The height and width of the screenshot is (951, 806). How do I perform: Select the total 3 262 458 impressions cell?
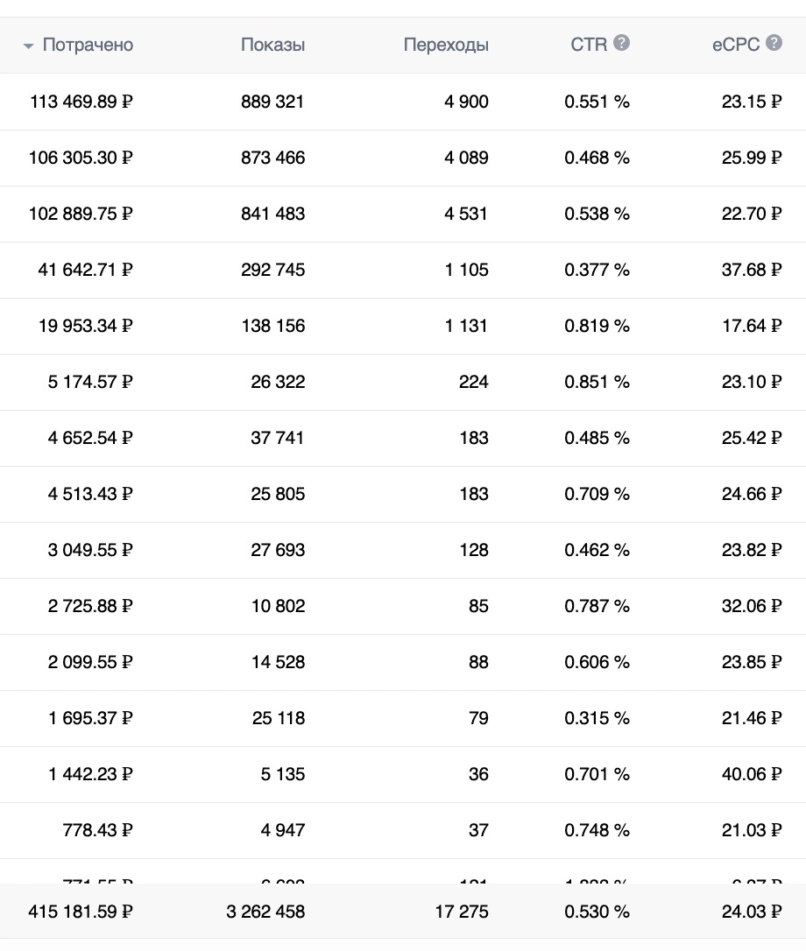click(266, 912)
